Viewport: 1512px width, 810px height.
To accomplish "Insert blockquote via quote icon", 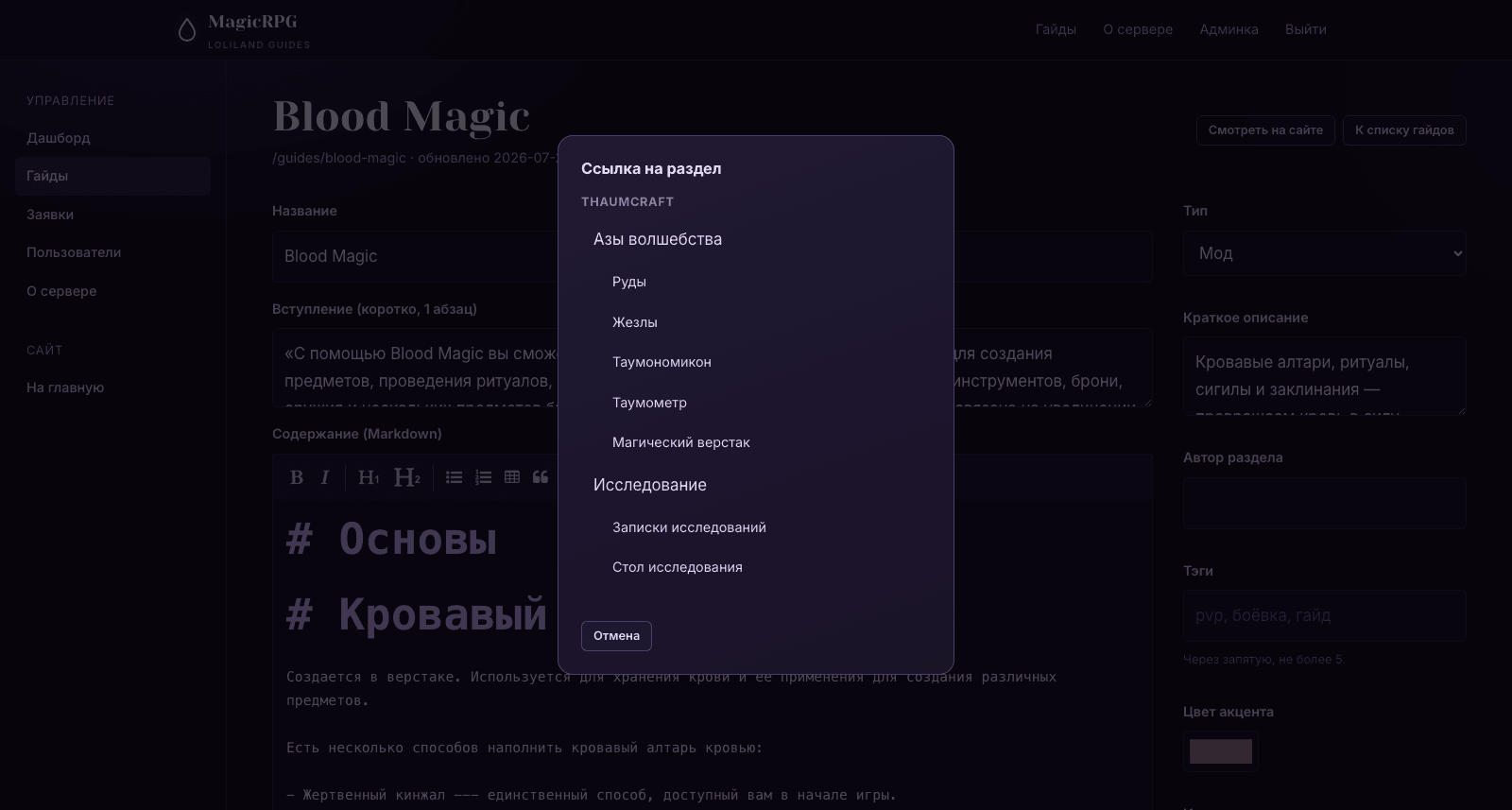I will tap(541, 477).
